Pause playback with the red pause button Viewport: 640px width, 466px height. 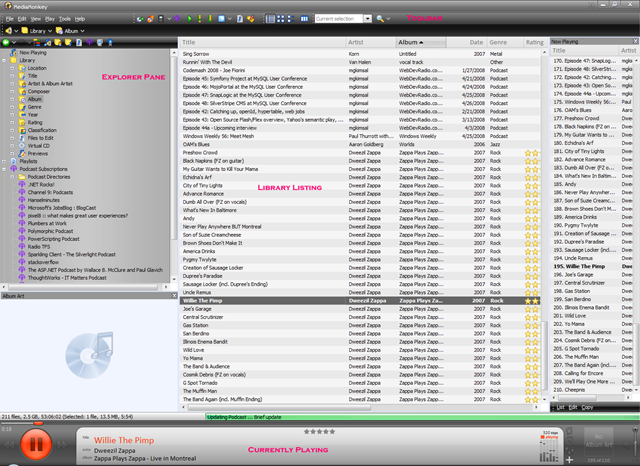[36, 444]
